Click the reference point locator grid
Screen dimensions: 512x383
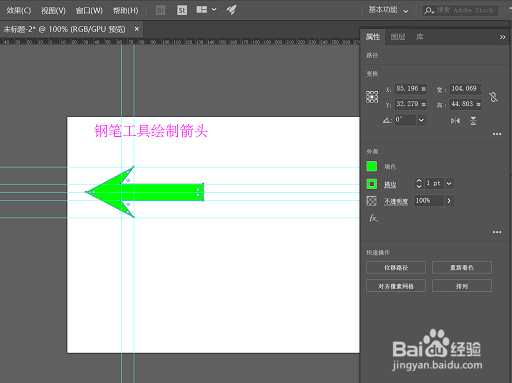pos(372,97)
